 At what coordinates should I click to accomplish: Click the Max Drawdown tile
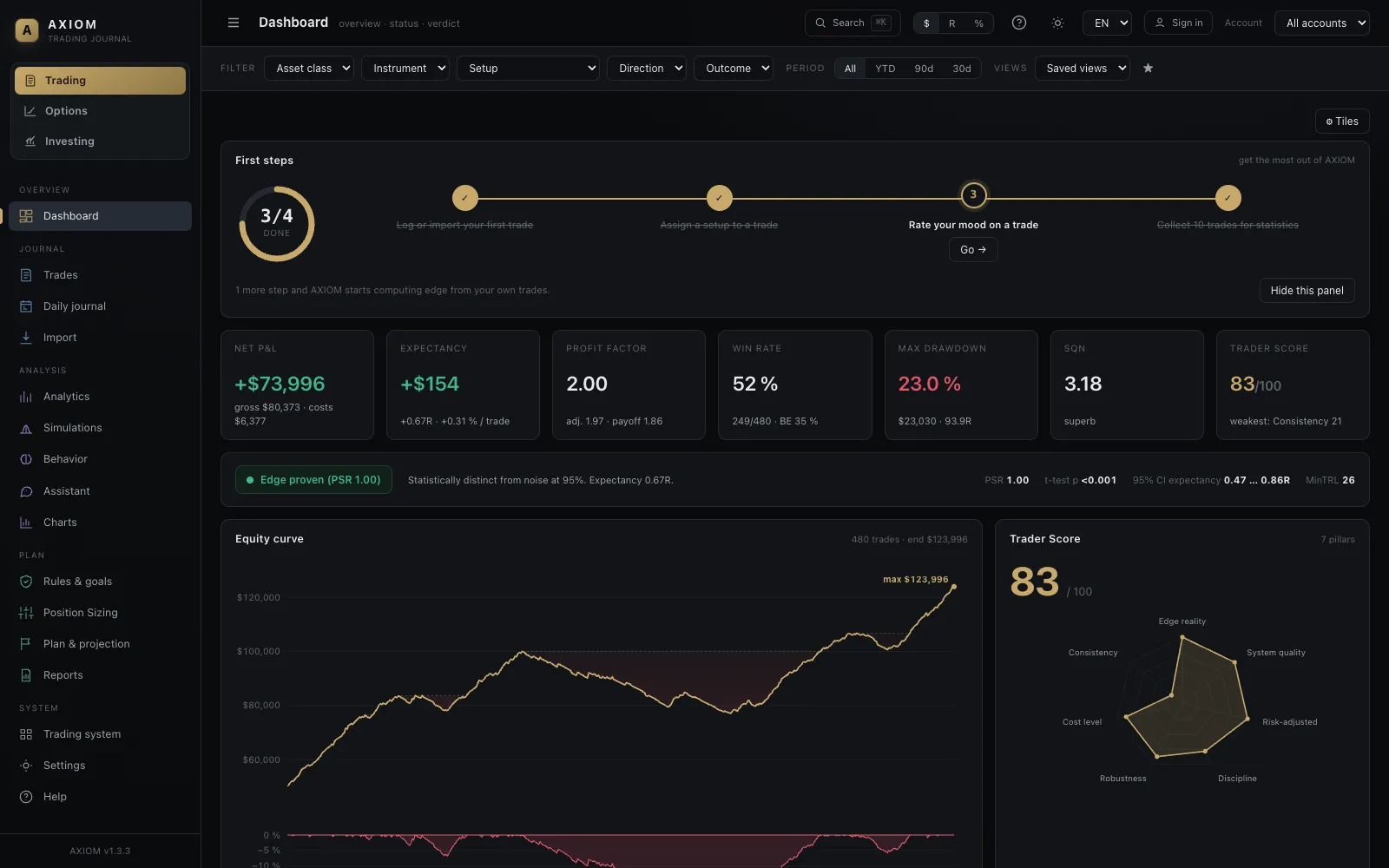[x=961, y=385]
